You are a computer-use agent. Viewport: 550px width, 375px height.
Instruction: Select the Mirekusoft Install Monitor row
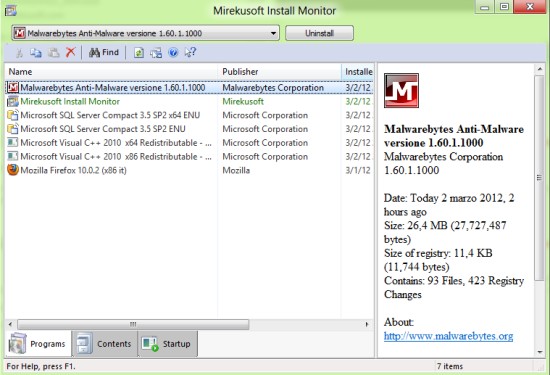point(189,101)
